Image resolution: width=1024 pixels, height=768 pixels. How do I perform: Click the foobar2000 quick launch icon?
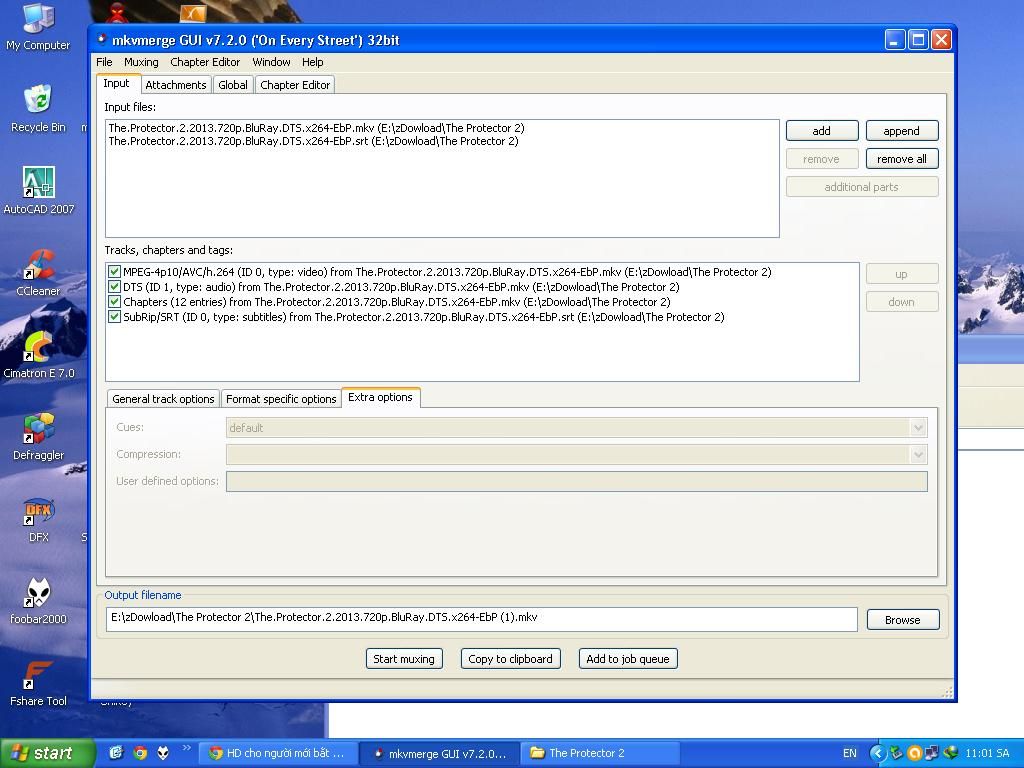[x=163, y=753]
